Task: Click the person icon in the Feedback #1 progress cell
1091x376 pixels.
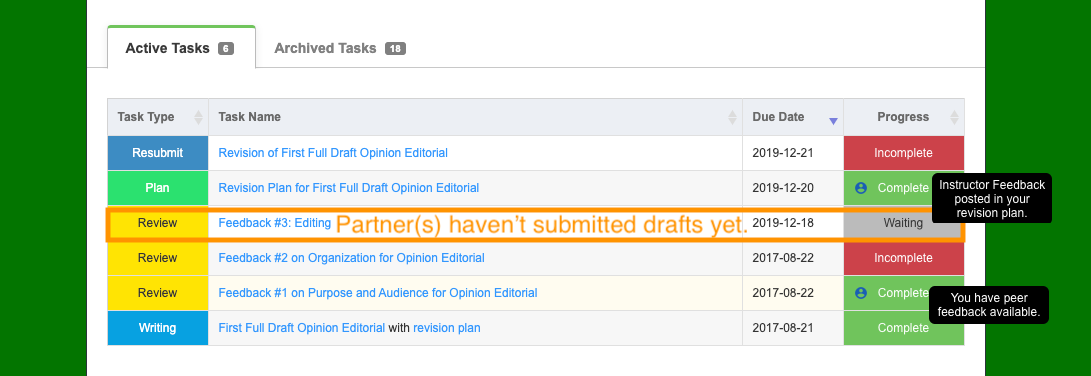Action: [861, 293]
